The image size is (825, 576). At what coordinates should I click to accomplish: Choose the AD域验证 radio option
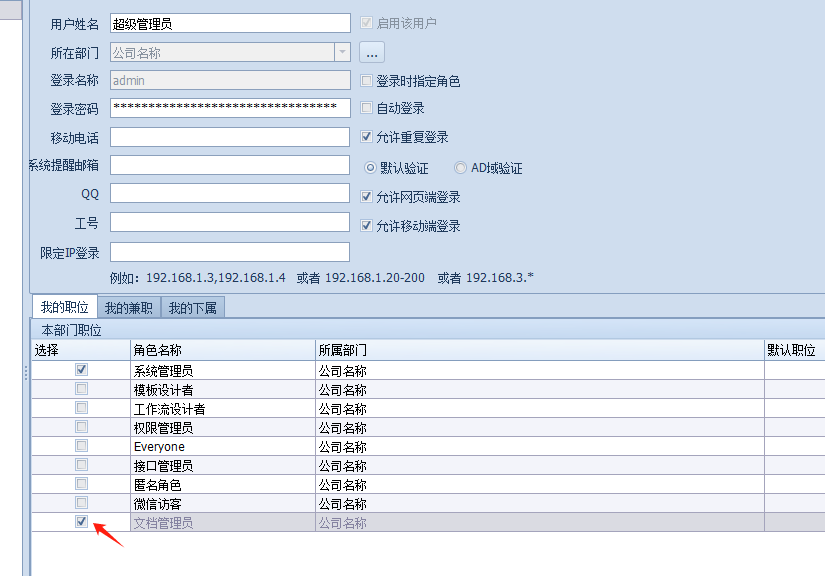[461, 168]
